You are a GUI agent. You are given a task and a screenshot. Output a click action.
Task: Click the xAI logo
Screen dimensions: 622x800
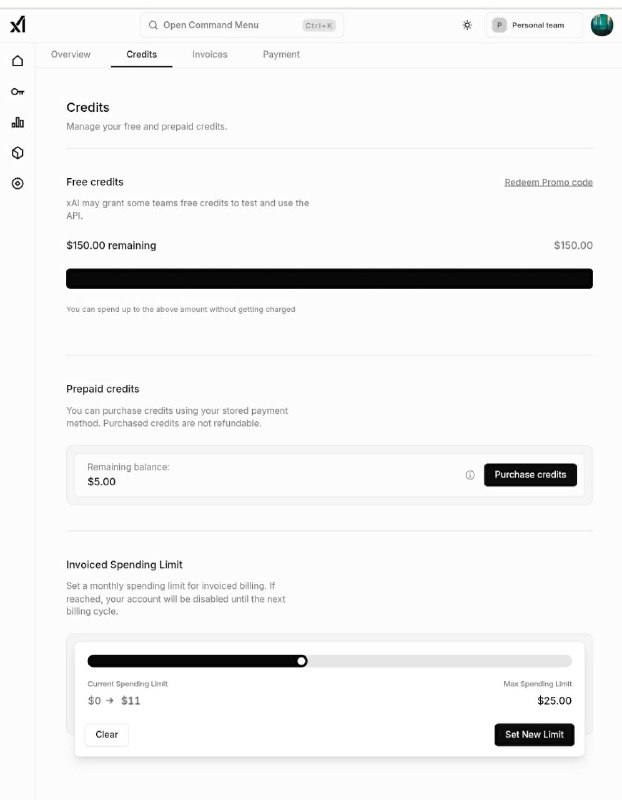16,25
